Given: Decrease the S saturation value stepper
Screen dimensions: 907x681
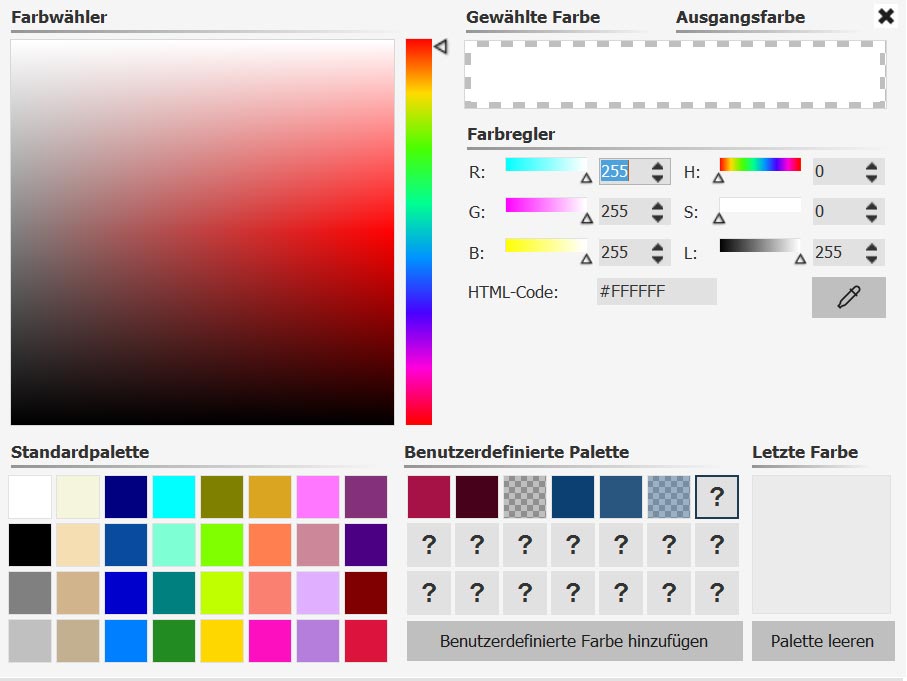Looking at the screenshot, I should pyautogui.click(x=871, y=218).
